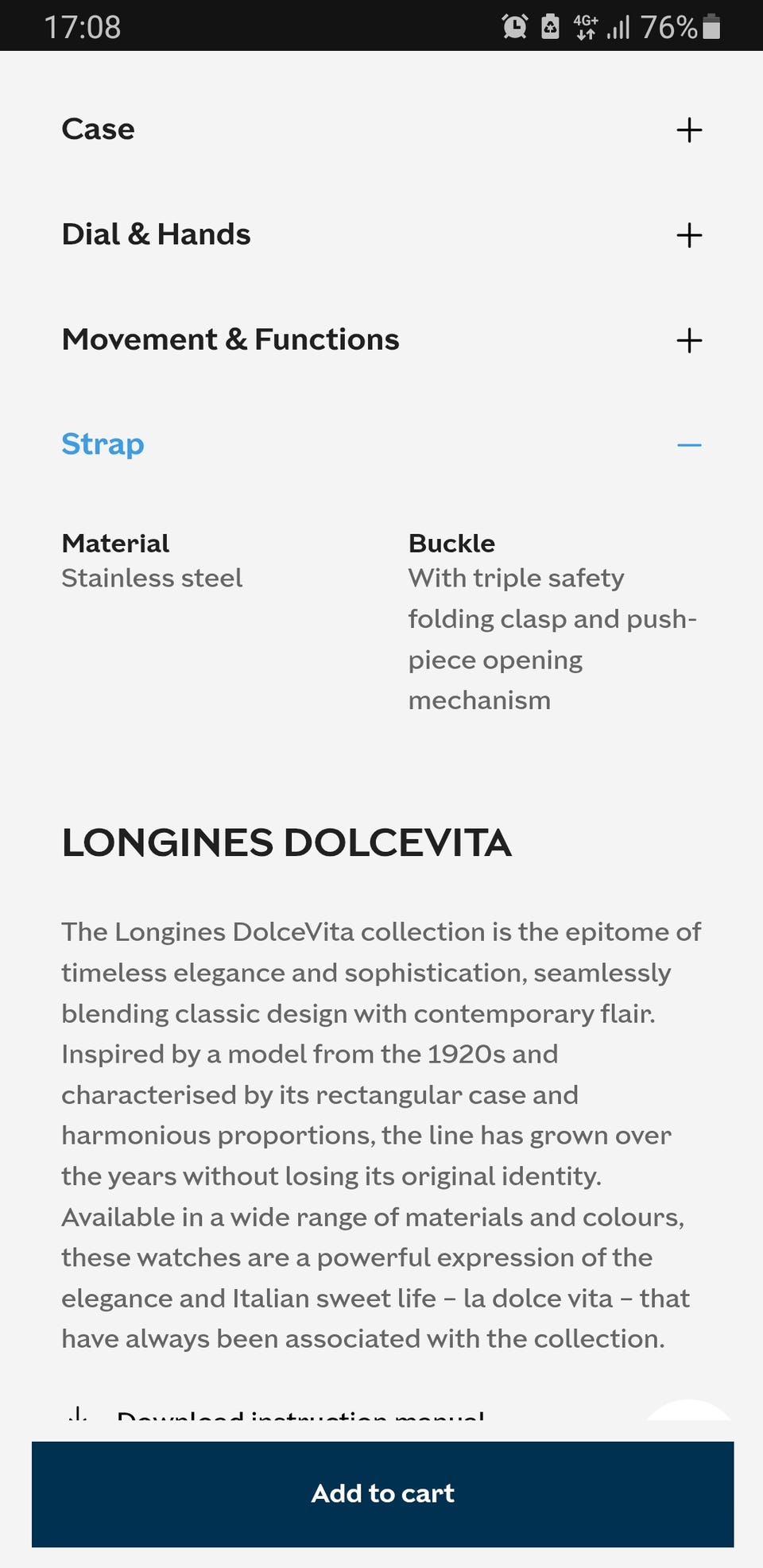Tap the LONGINES DOLCEVITA heading
The width and height of the screenshot is (763, 1568).
287,843
